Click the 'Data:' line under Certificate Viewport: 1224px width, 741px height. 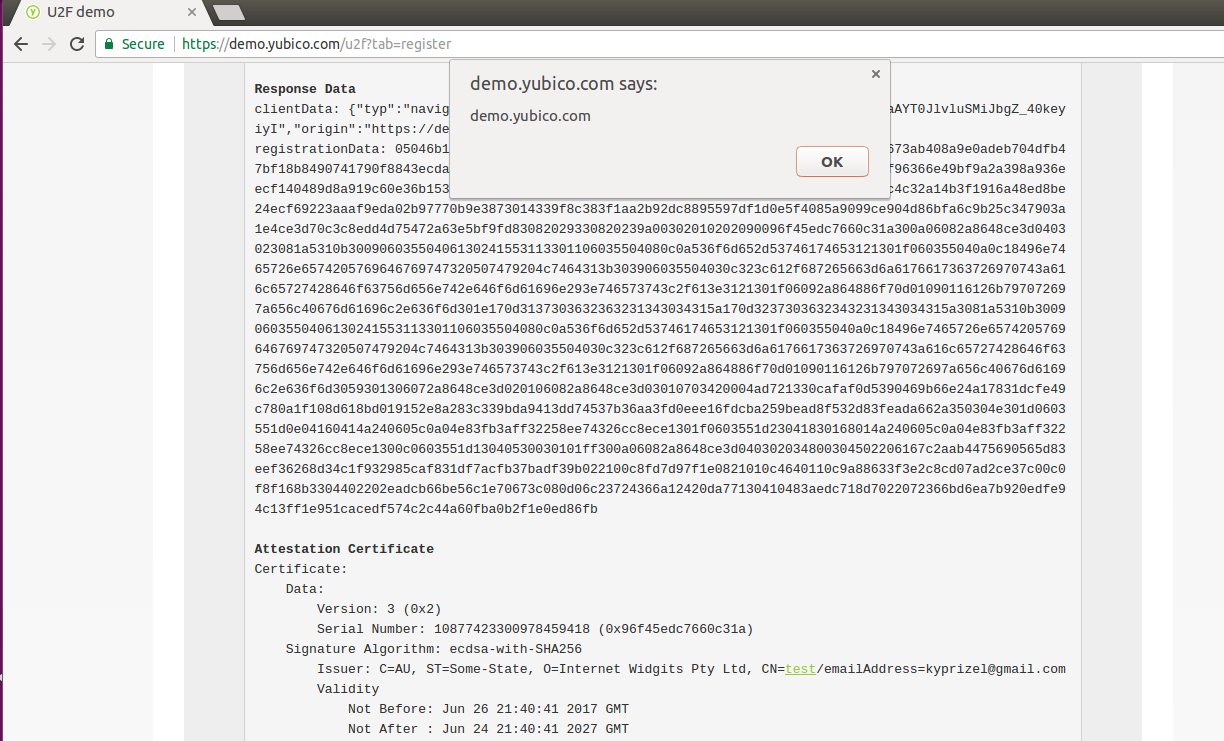[x=305, y=589]
